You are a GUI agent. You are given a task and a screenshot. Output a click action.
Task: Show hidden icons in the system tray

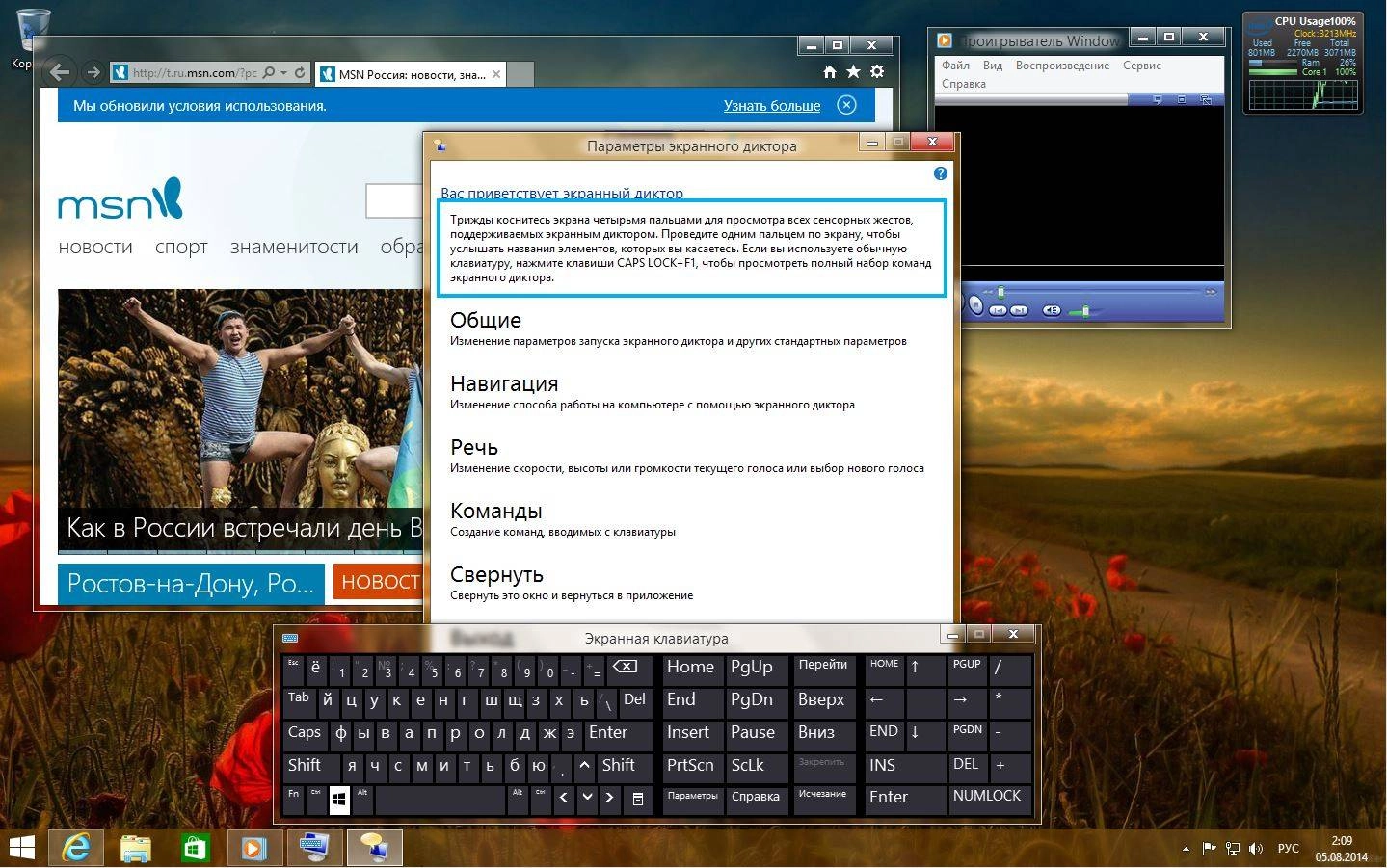click(x=1185, y=849)
